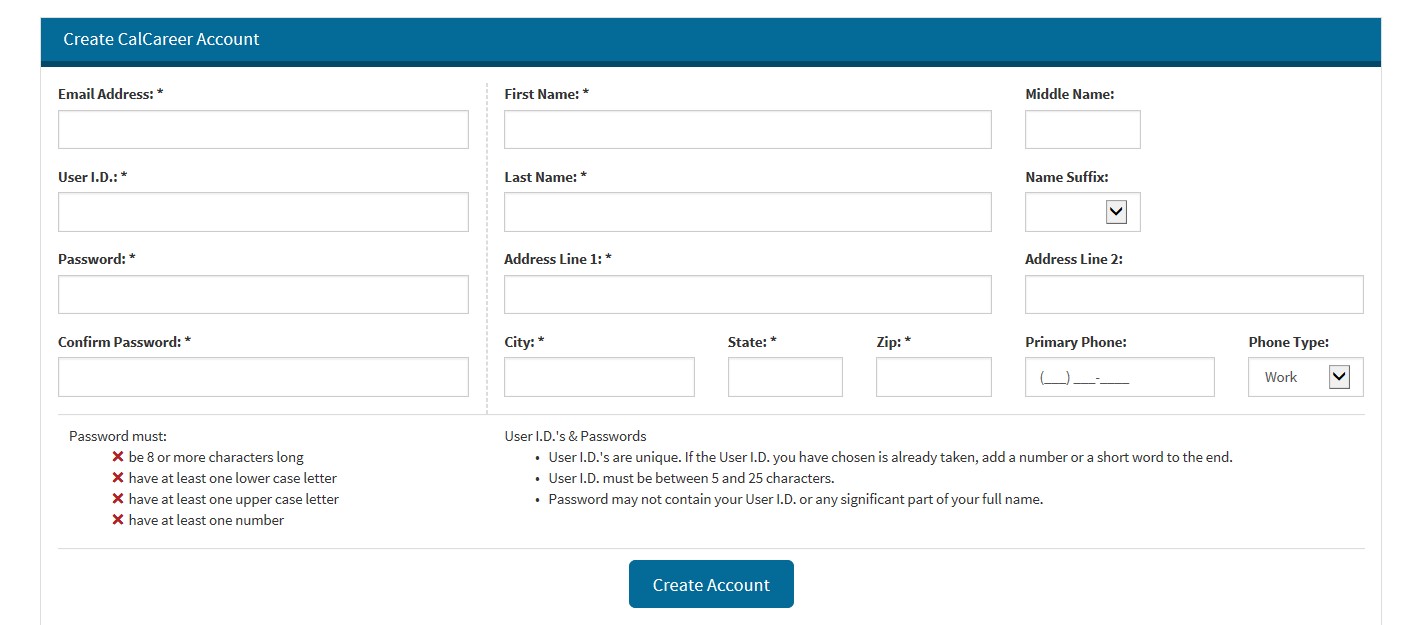The width and height of the screenshot is (1423, 625).
Task: Click the Address Line 1 field
Action: [748, 295]
